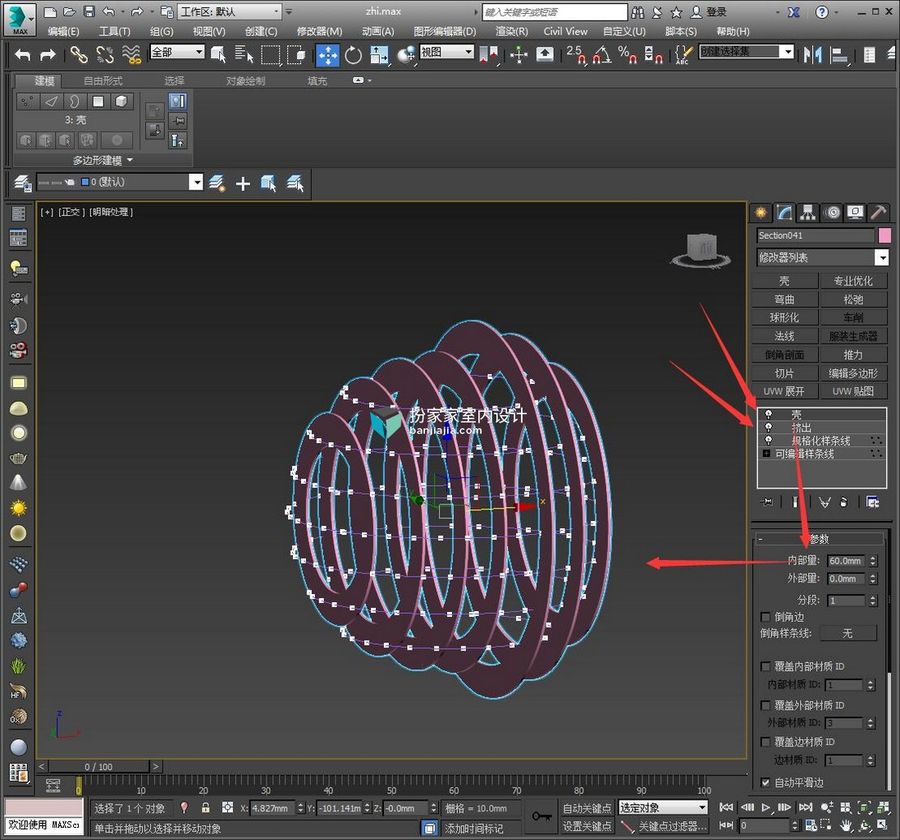Click the Mirror tool icon
The image size is (900, 840).
pyautogui.click(x=812, y=55)
